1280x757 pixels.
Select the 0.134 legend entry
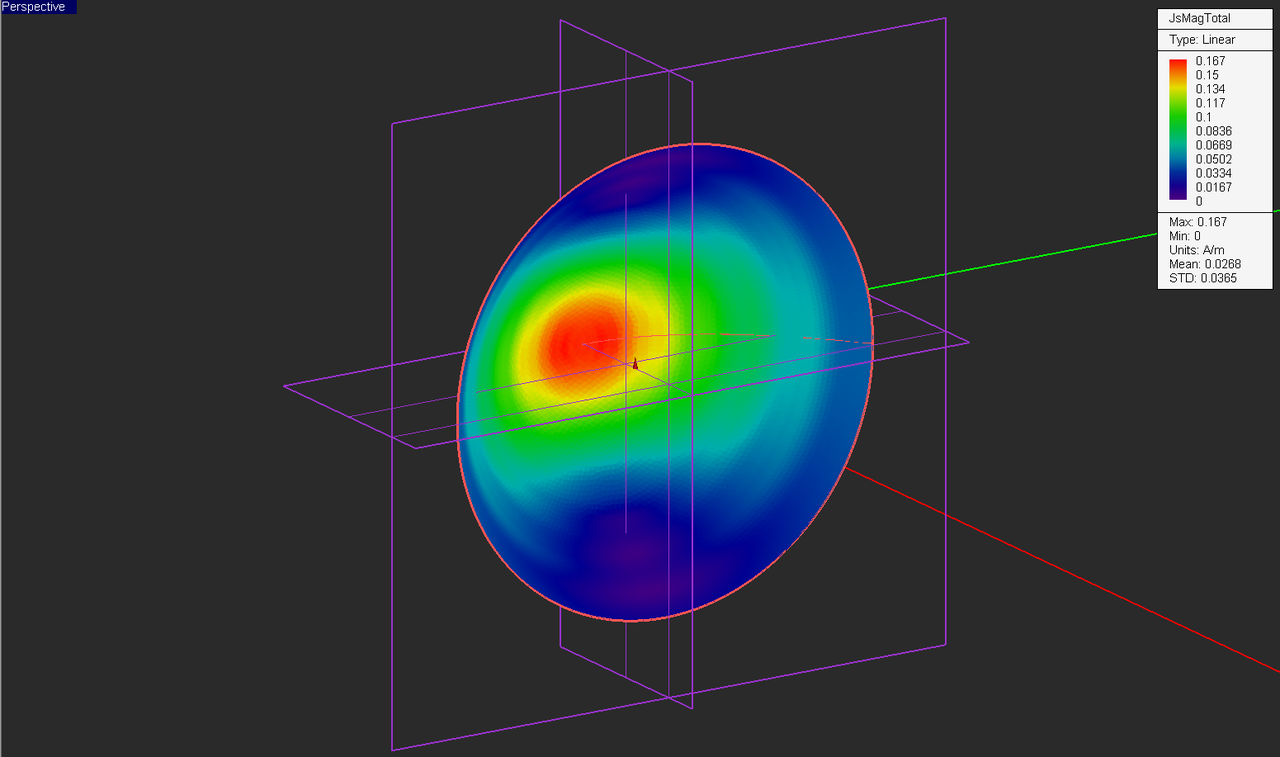click(1213, 89)
